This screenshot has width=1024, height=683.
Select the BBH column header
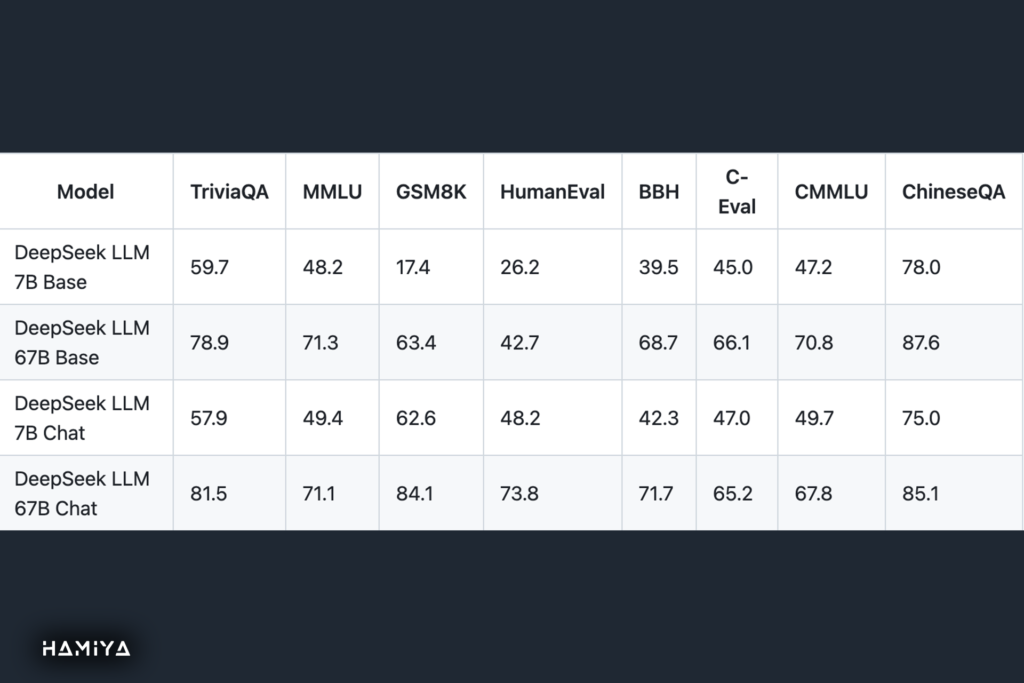(x=659, y=192)
